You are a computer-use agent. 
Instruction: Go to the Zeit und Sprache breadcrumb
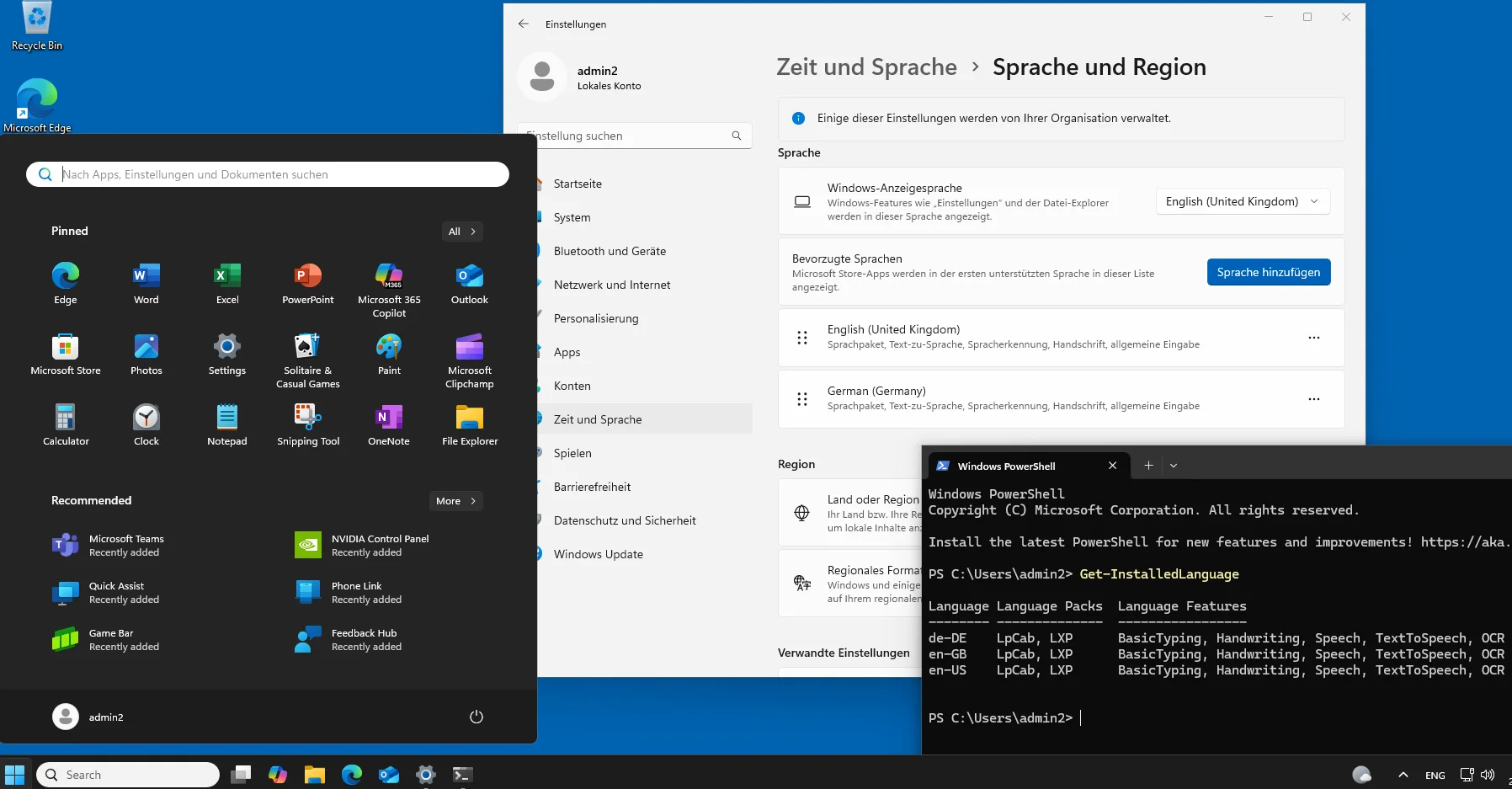866,67
